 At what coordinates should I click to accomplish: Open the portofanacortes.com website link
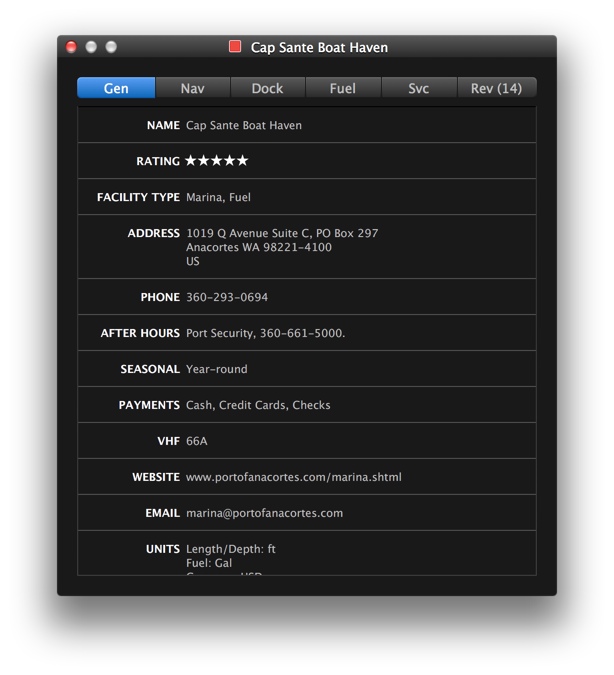click(293, 477)
